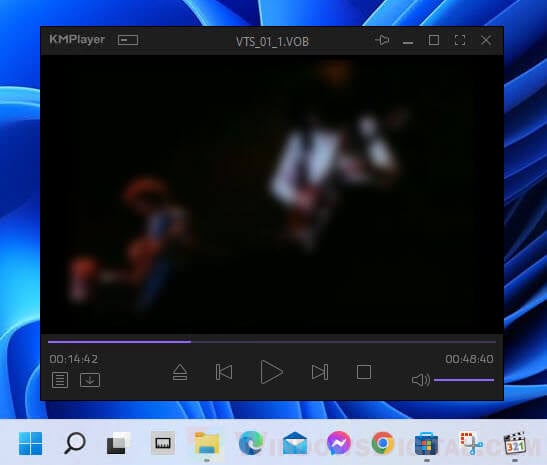Maximize the KMPlayer window
The image size is (547, 465).
[434, 40]
